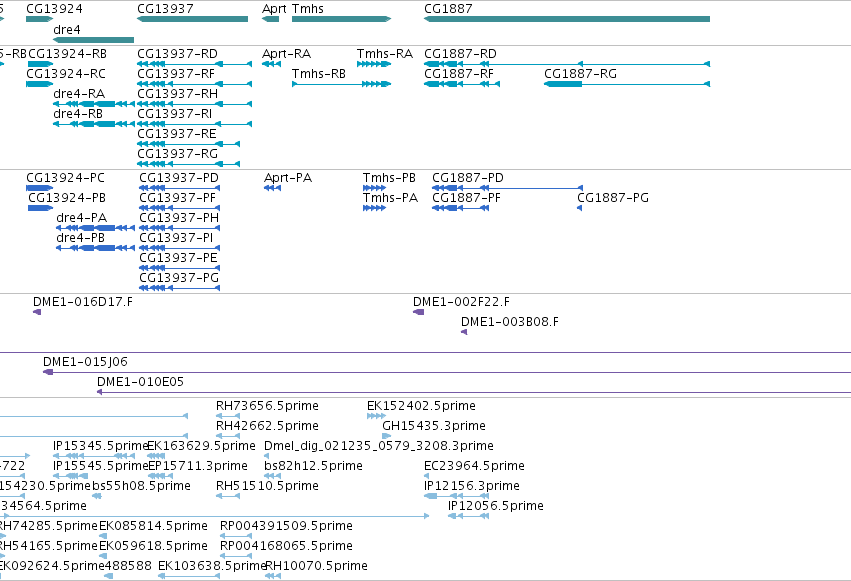Click EST bs55h08.5prime
The height and width of the screenshot is (581, 851).
point(97,496)
